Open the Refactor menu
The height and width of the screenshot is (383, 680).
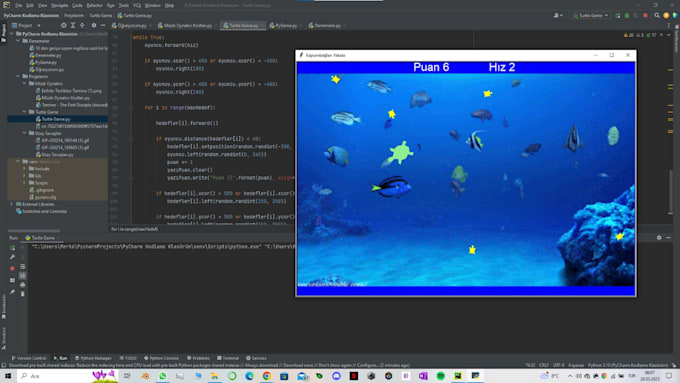95,5
